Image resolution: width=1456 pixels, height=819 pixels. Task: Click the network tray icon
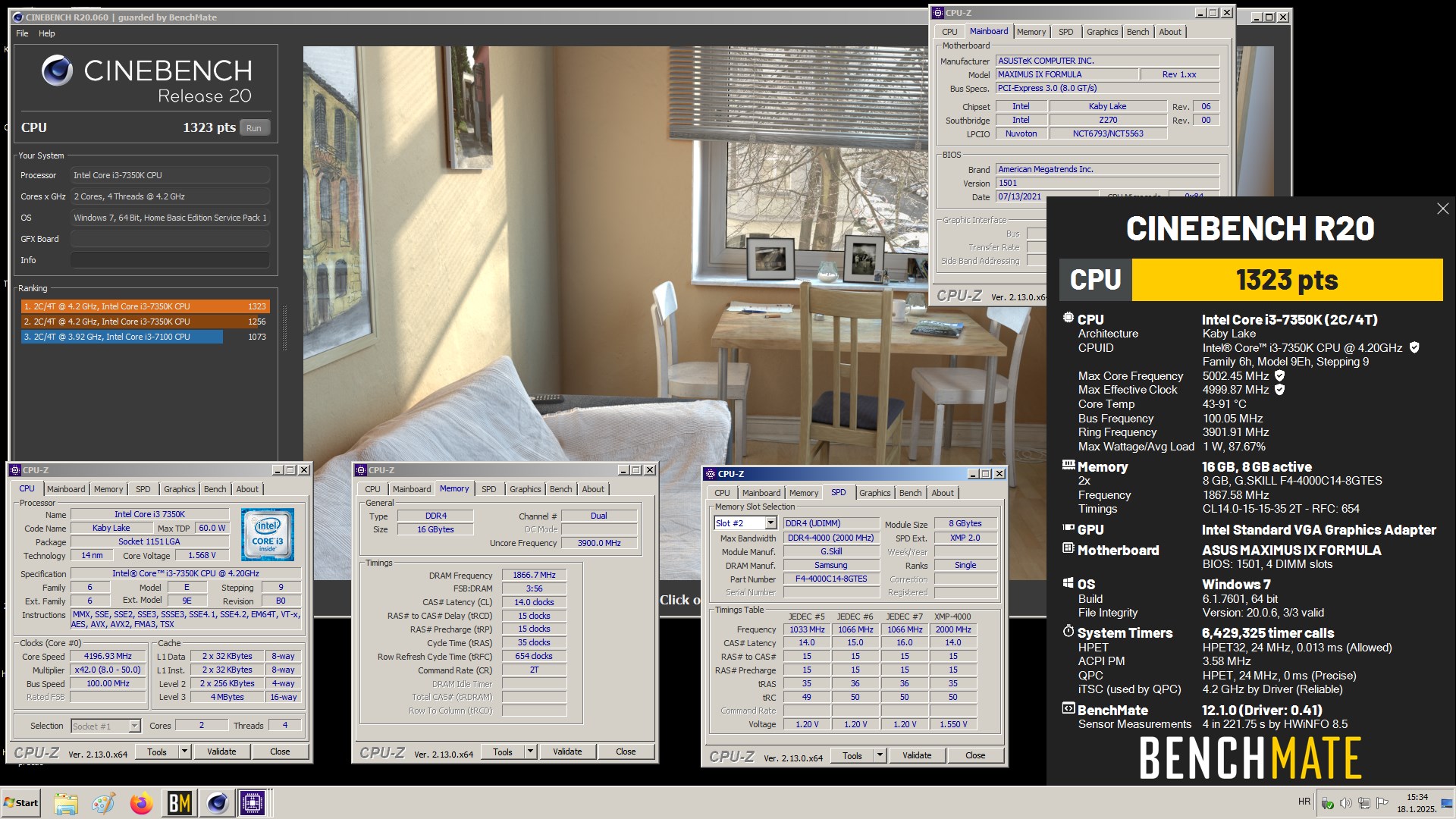(1364, 803)
